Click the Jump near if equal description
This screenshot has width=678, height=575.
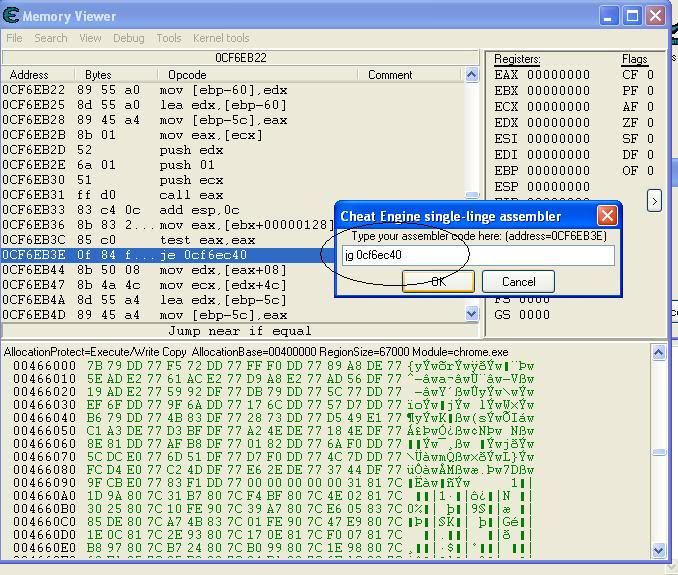coord(240,331)
